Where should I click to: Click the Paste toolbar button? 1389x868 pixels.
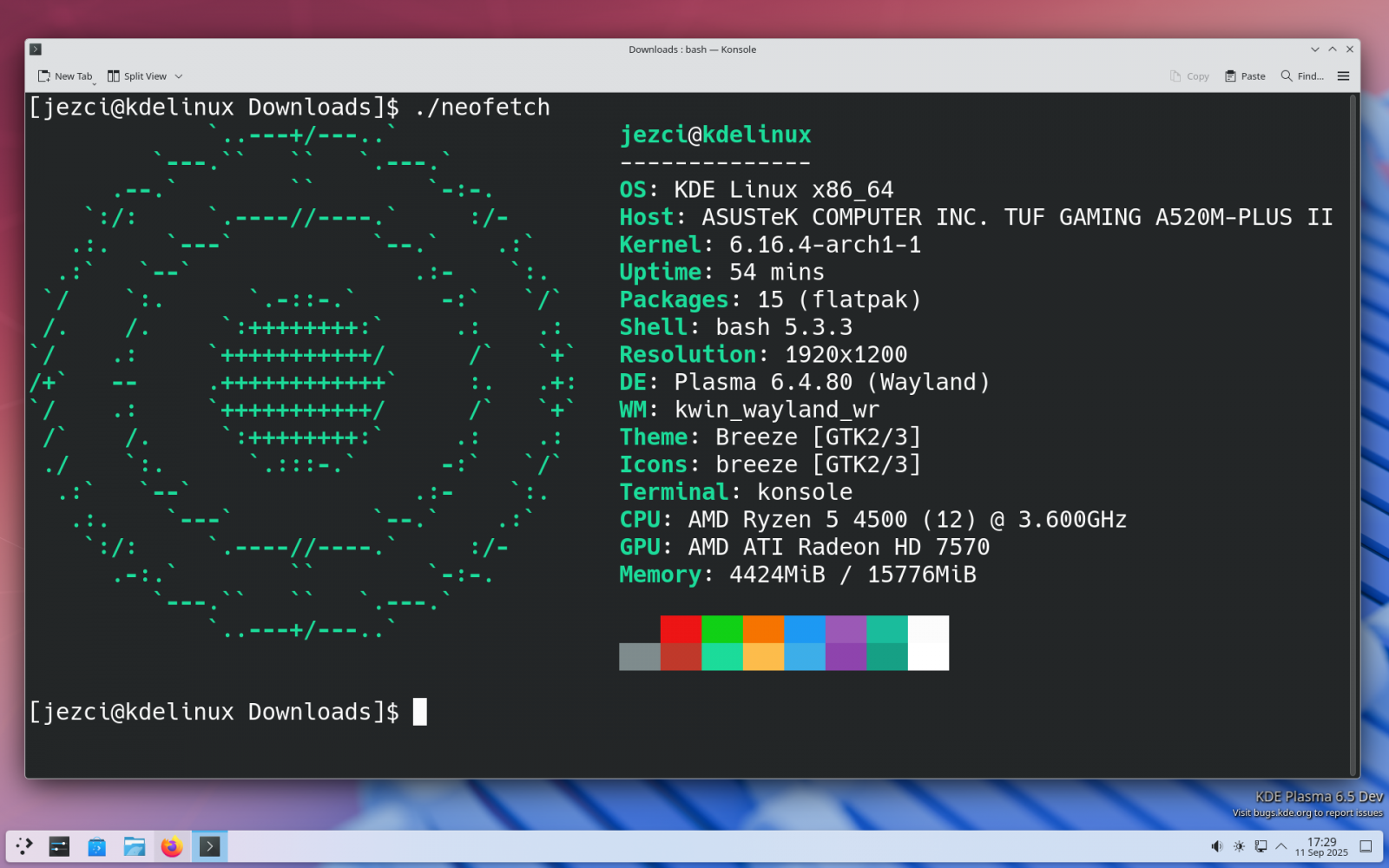1245,76
